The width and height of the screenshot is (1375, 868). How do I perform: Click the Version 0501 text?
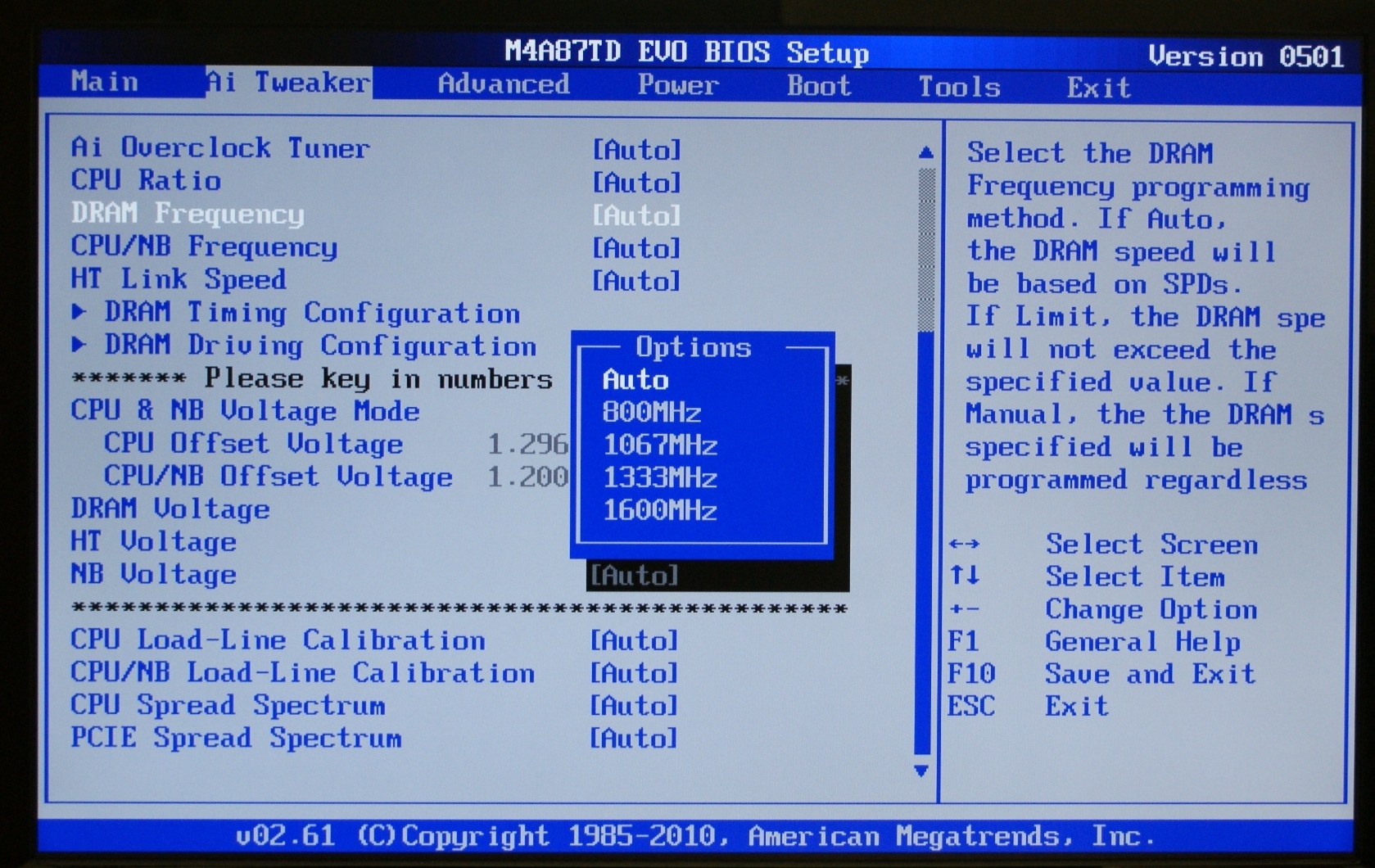1246,57
